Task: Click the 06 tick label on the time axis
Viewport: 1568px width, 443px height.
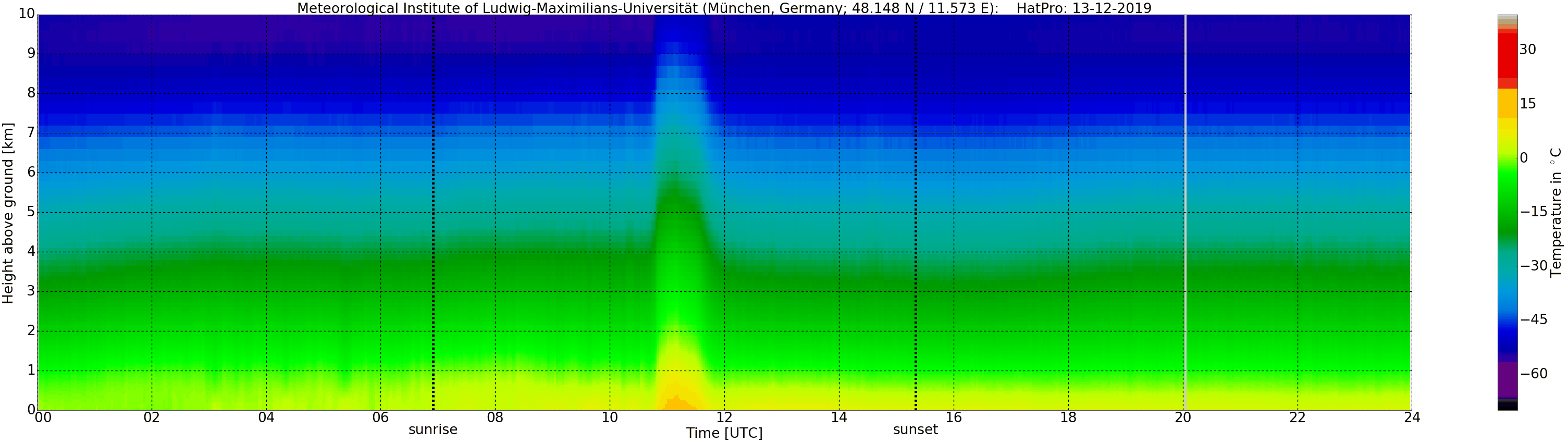Action: 380,417
